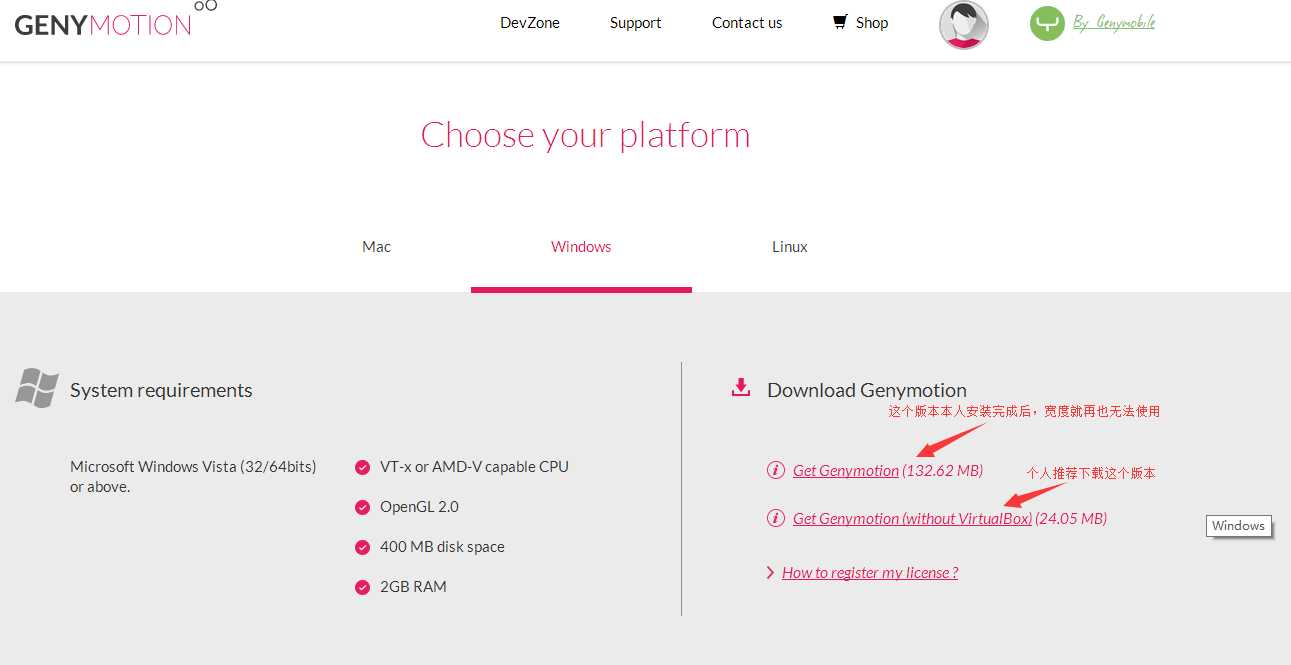Click the (132.62 MB) file size text

click(943, 470)
